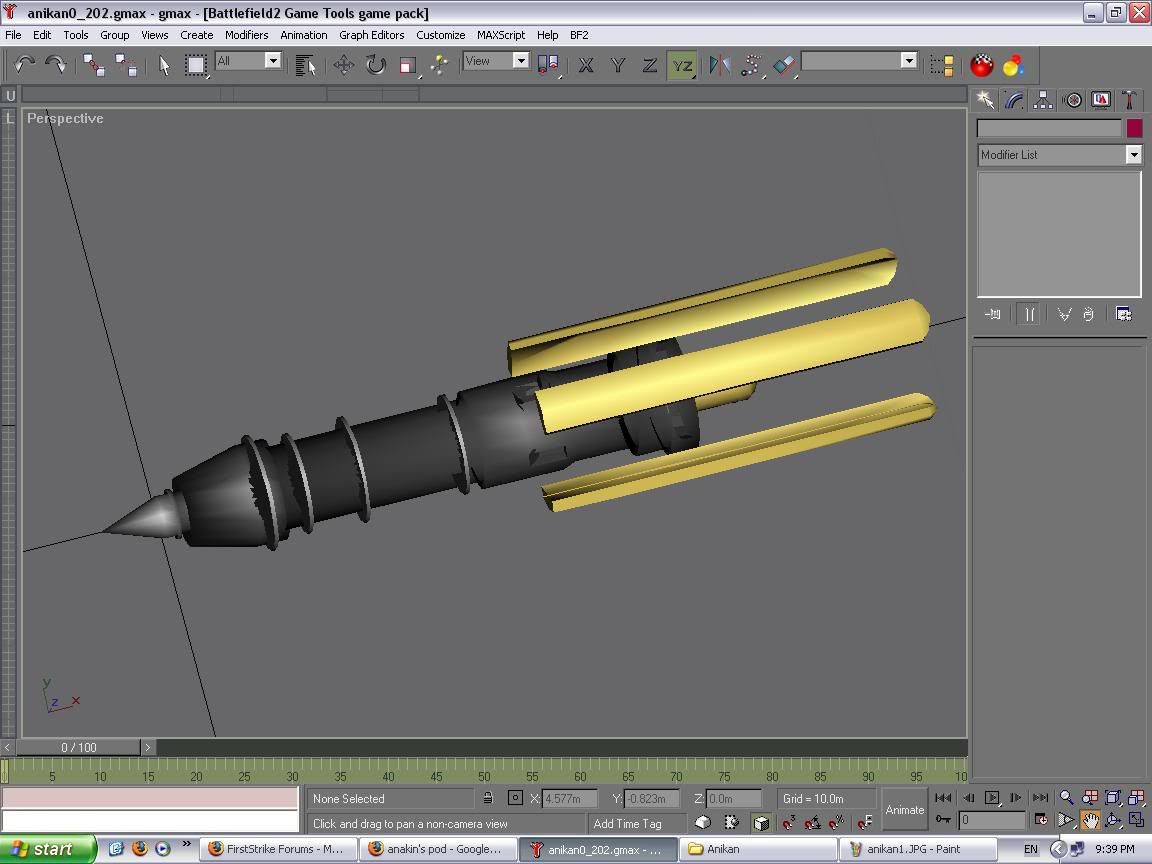This screenshot has width=1152, height=864.
Task: Select the Select and Link tool
Action: 94,65
